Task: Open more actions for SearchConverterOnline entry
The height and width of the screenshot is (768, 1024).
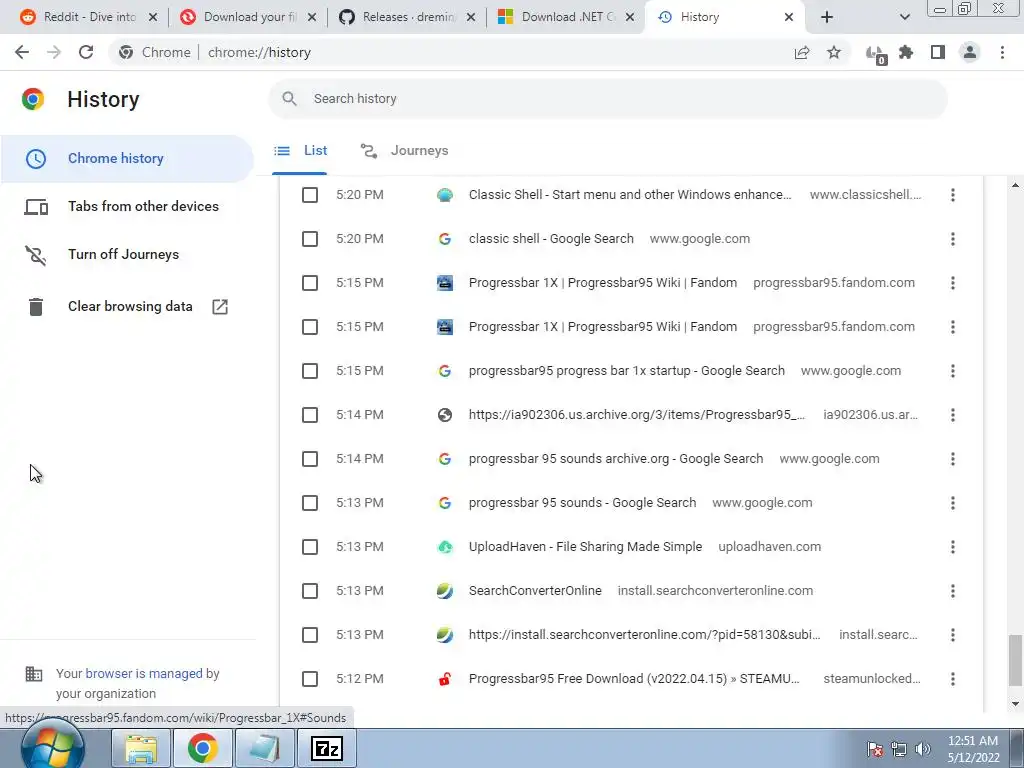Action: click(953, 591)
